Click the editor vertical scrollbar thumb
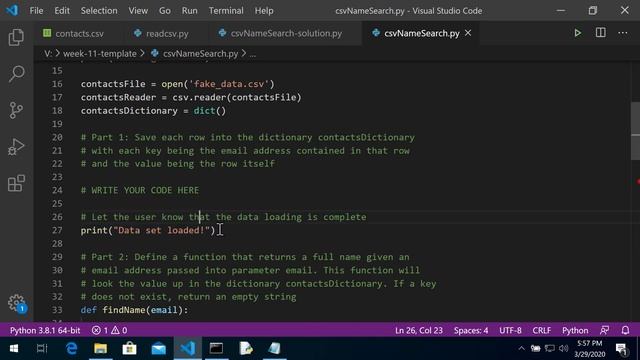Image resolution: width=640 pixels, height=360 pixels. (x=636, y=131)
